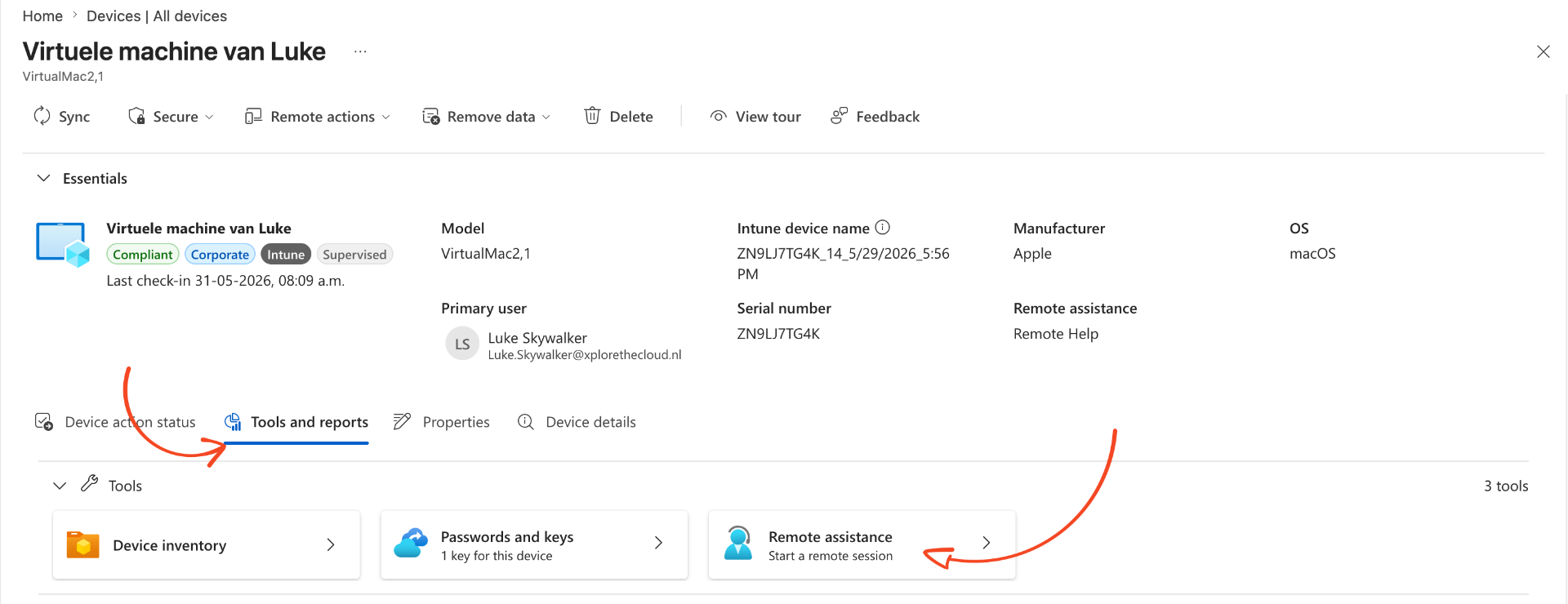Click the Luke Skywalker primary user name
The image size is (1568, 604).
click(537, 337)
